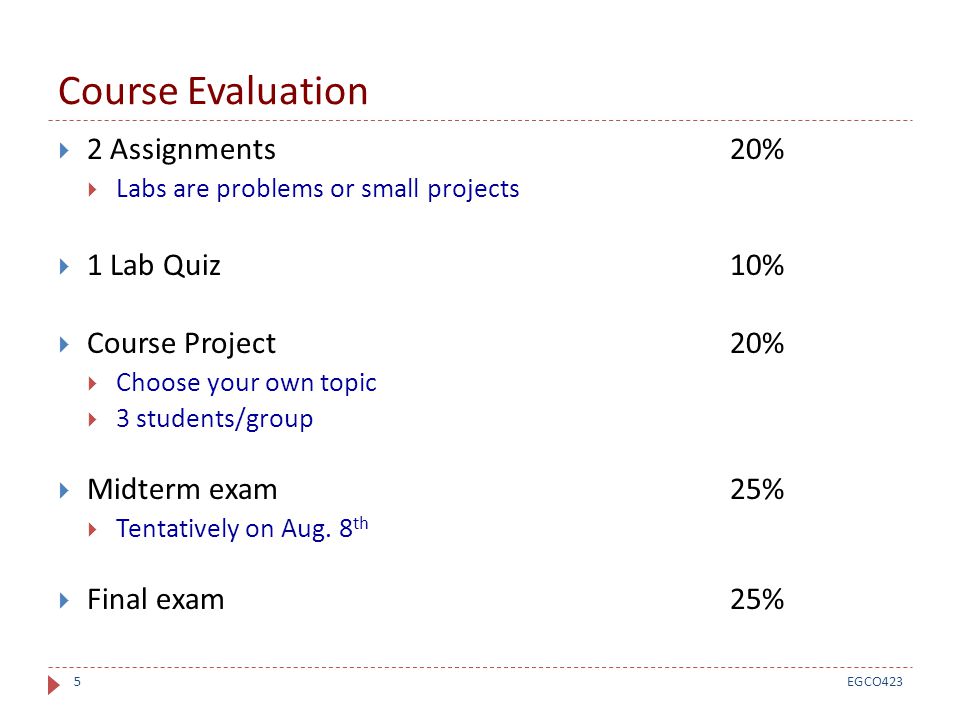
Task: Select the Labs are problems or small projects line
Action: point(318,189)
